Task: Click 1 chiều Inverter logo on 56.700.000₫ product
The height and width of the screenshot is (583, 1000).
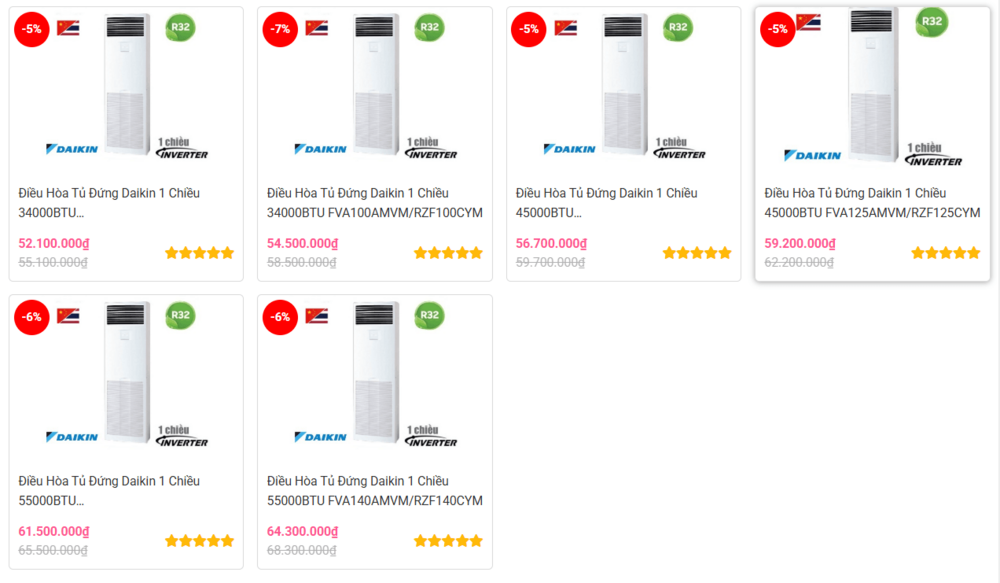Action: pyautogui.click(x=680, y=149)
